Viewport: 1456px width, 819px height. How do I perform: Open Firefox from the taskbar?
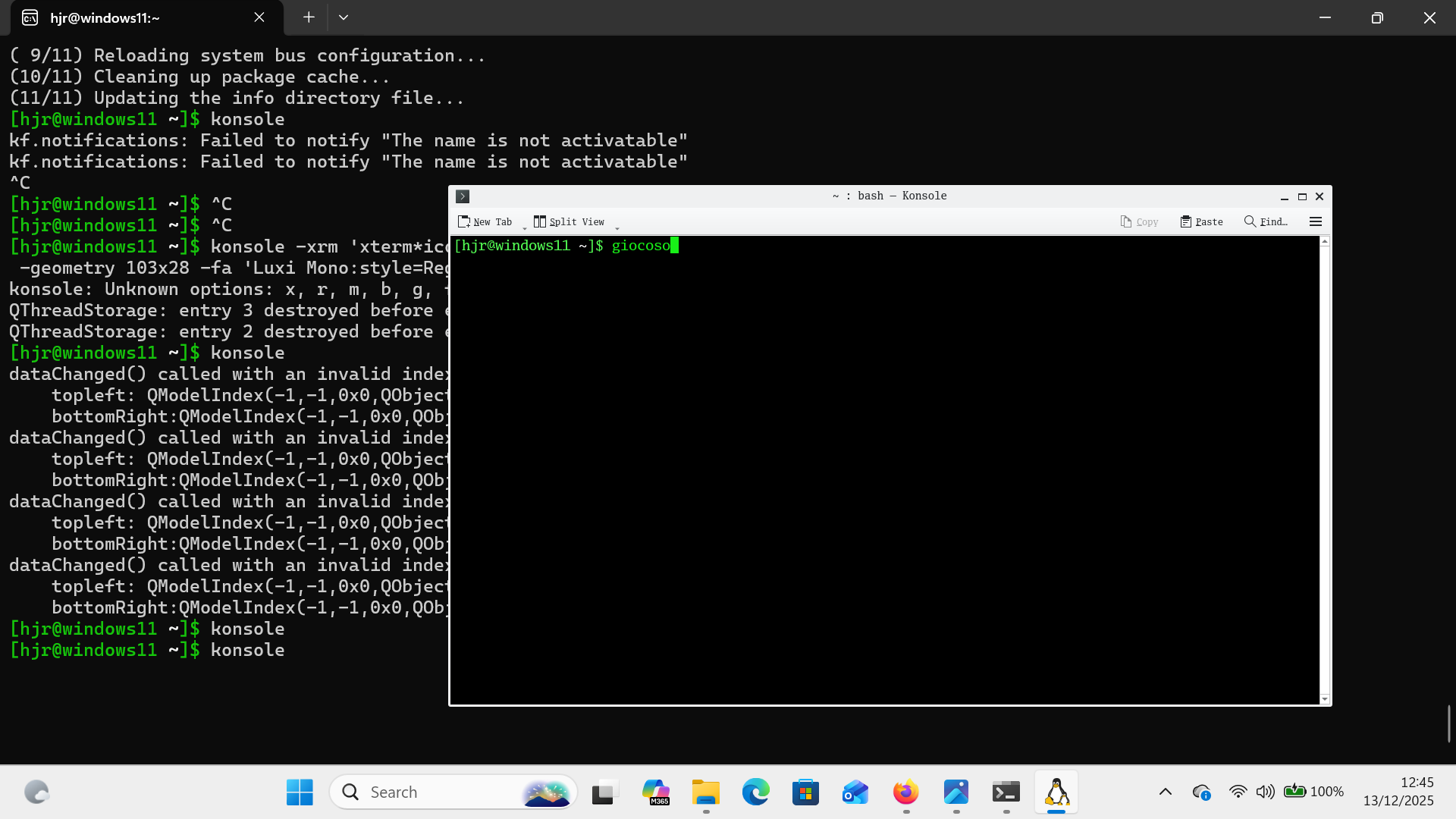pyautogui.click(x=905, y=792)
